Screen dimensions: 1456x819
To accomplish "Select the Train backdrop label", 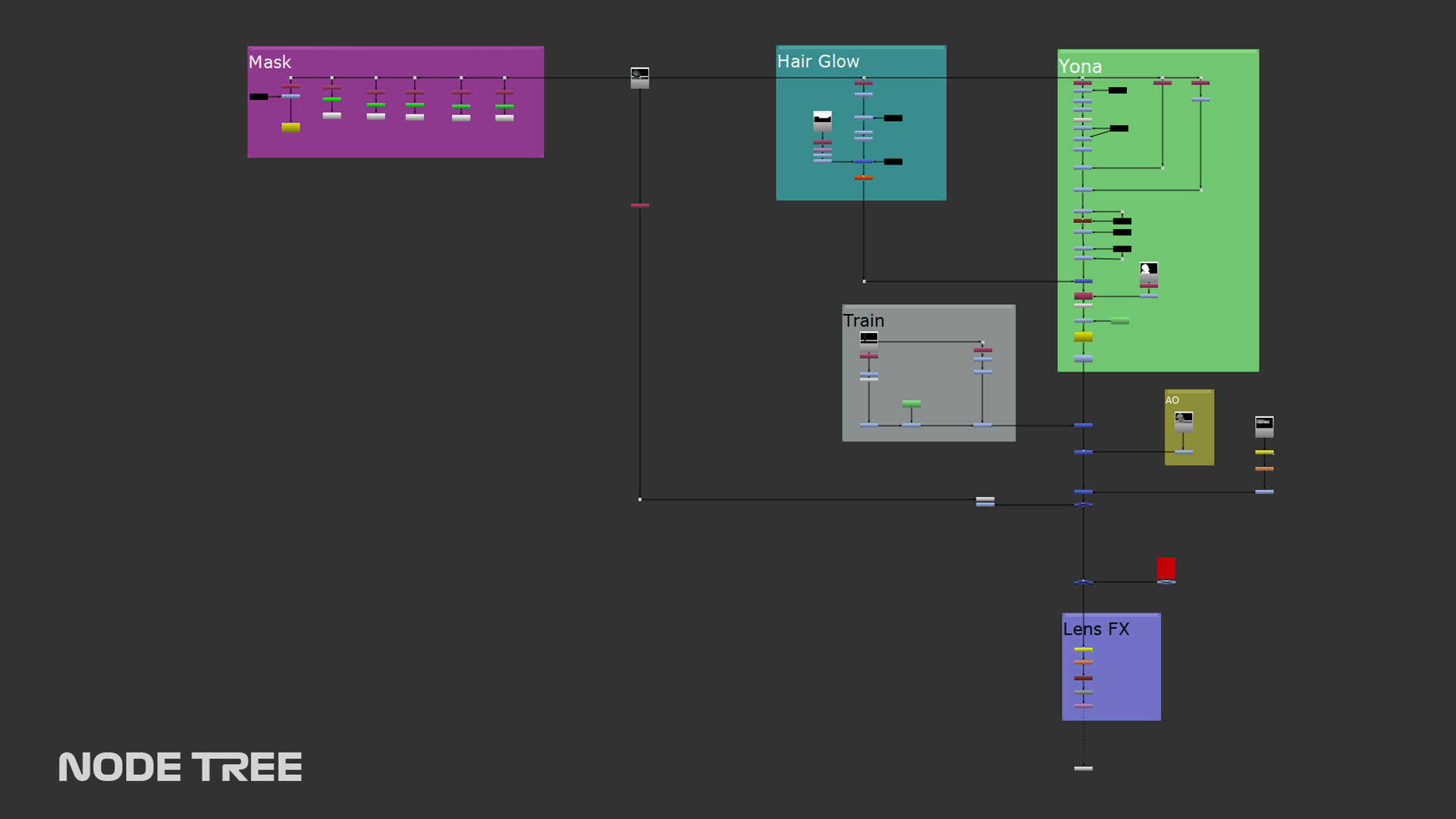I will 863,321.
